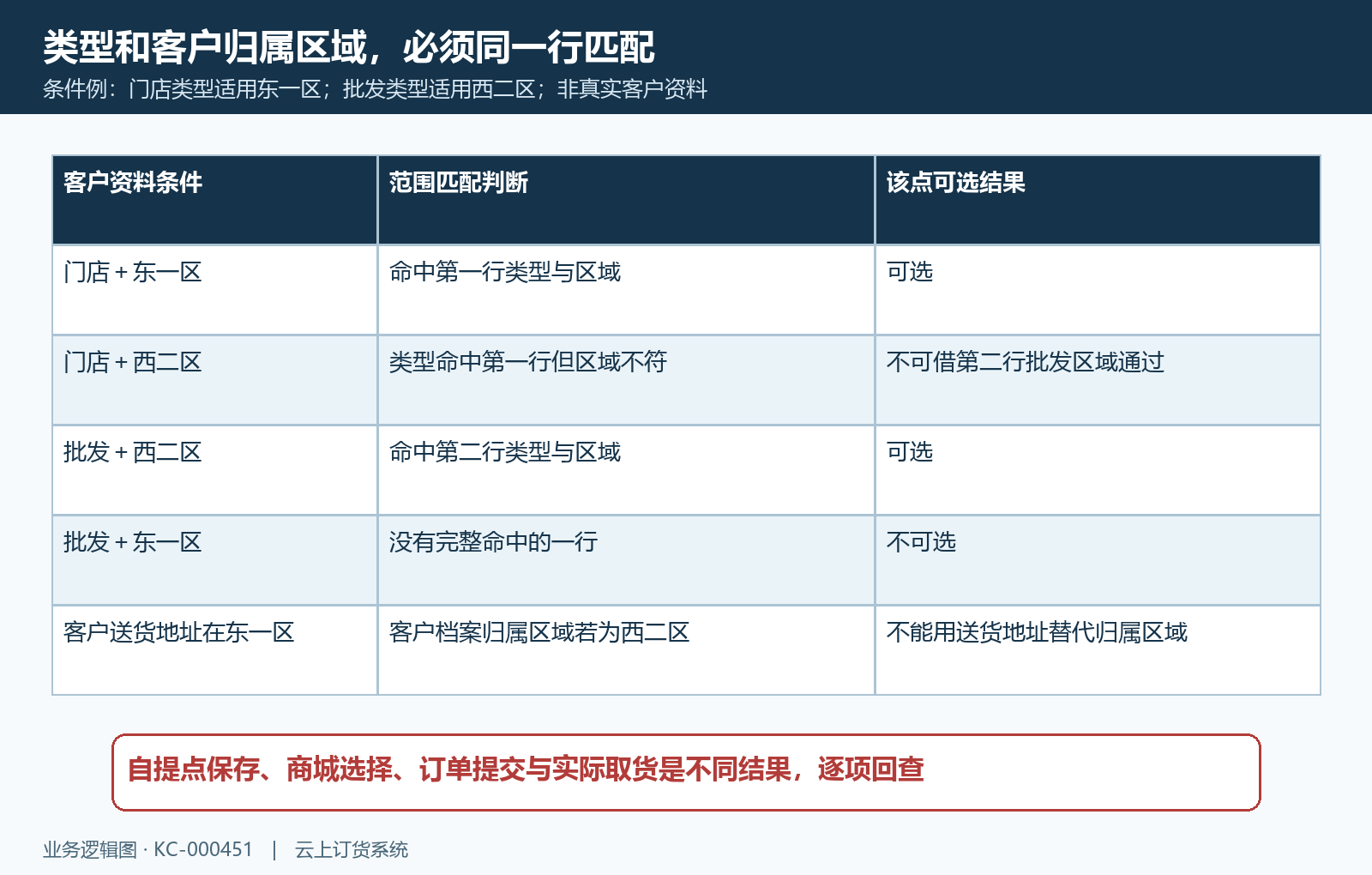1372x875 pixels.
Task: Select the subtitle line starting with 条件例
Action: click(375, 89)
